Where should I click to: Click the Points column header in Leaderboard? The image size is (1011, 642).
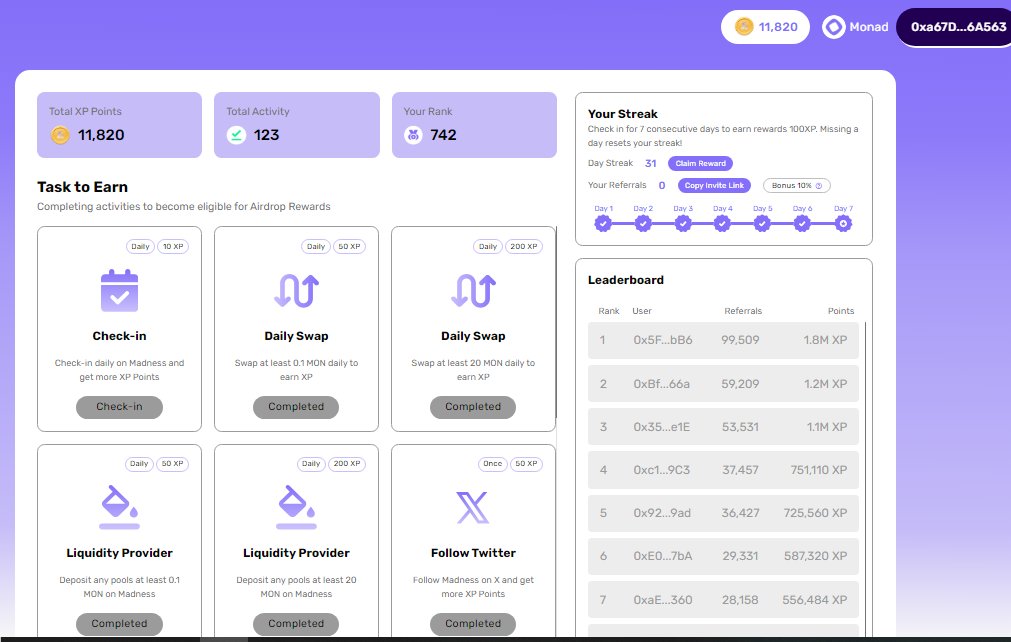click(x=841, y=311)
